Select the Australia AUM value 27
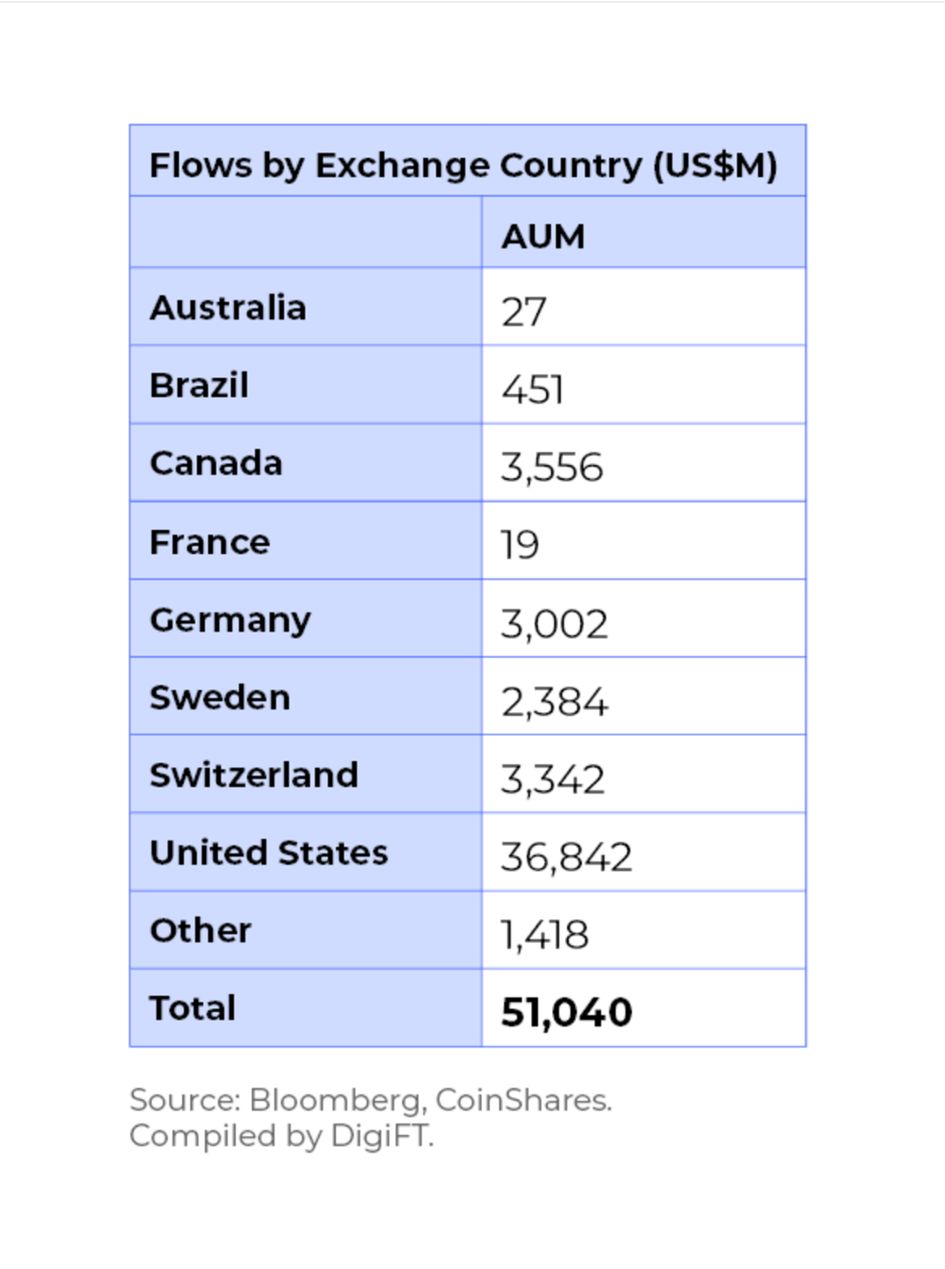 coord(524,311)
